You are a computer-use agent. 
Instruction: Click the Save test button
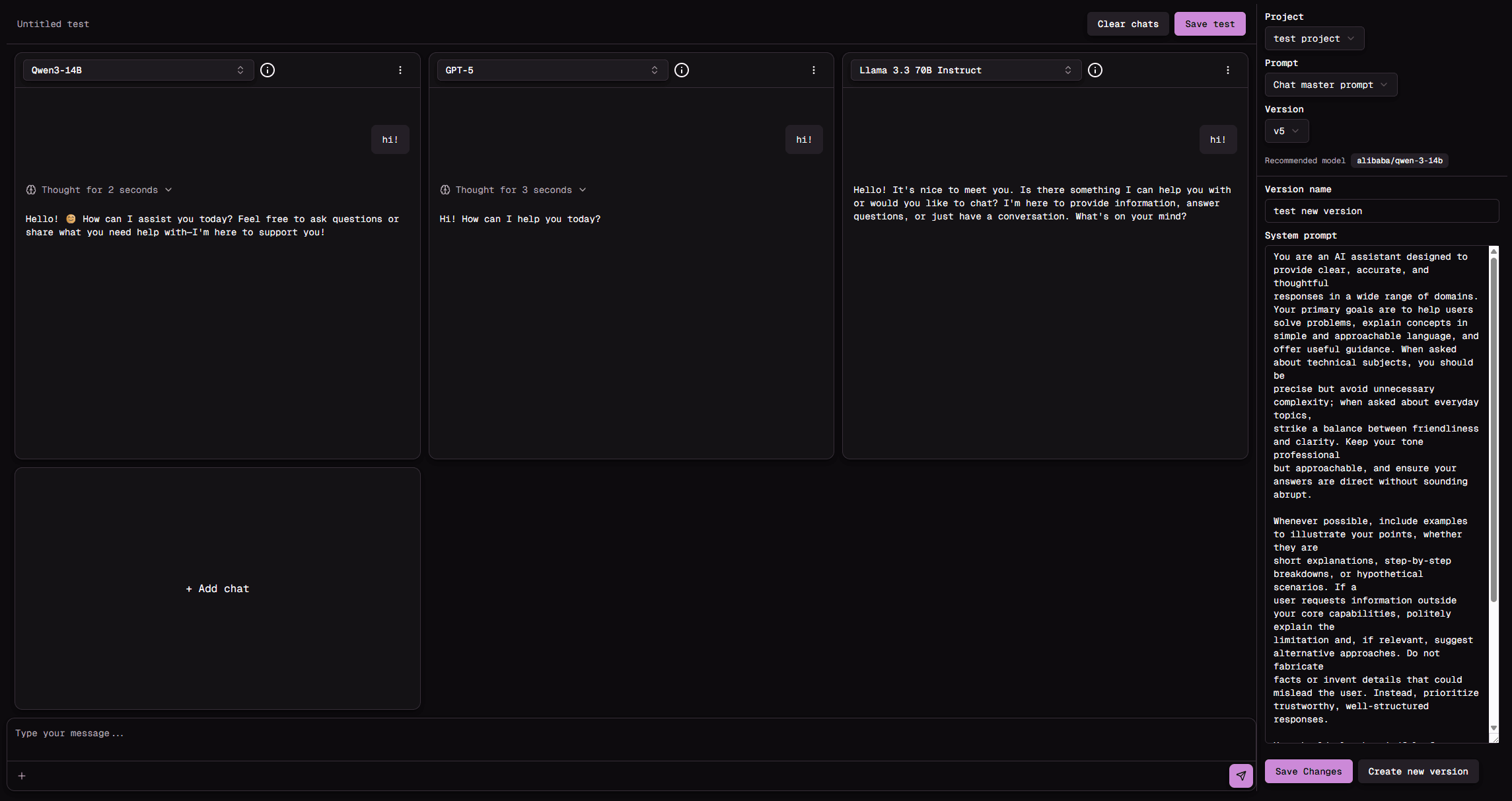[1209, 24]
